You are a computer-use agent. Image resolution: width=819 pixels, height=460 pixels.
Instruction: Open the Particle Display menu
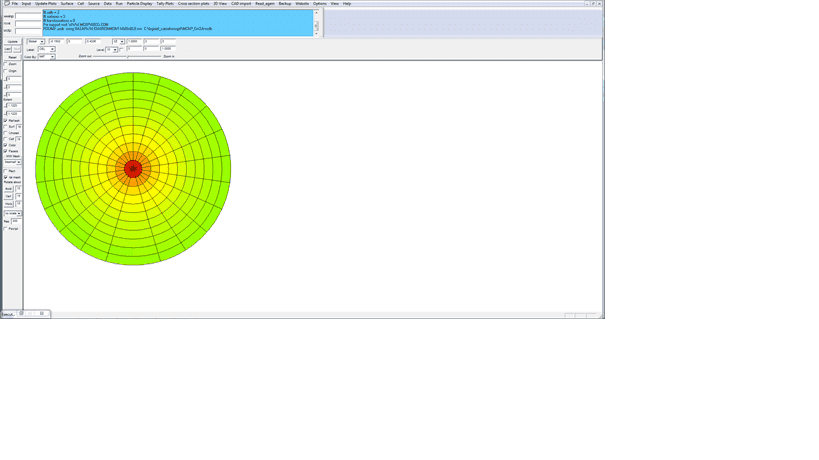[139, 3]
